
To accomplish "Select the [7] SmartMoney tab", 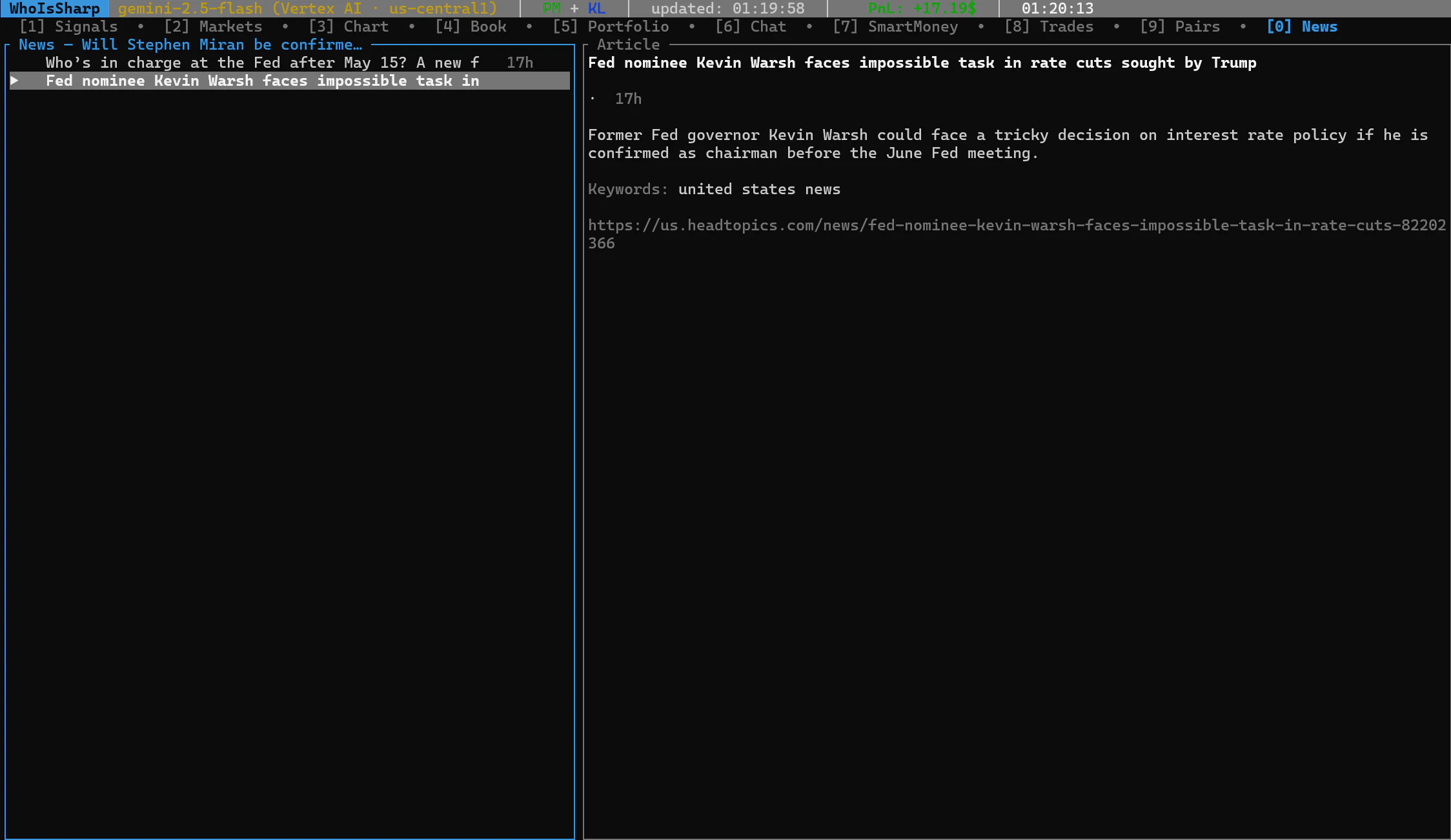I will [x=895, y=26].
